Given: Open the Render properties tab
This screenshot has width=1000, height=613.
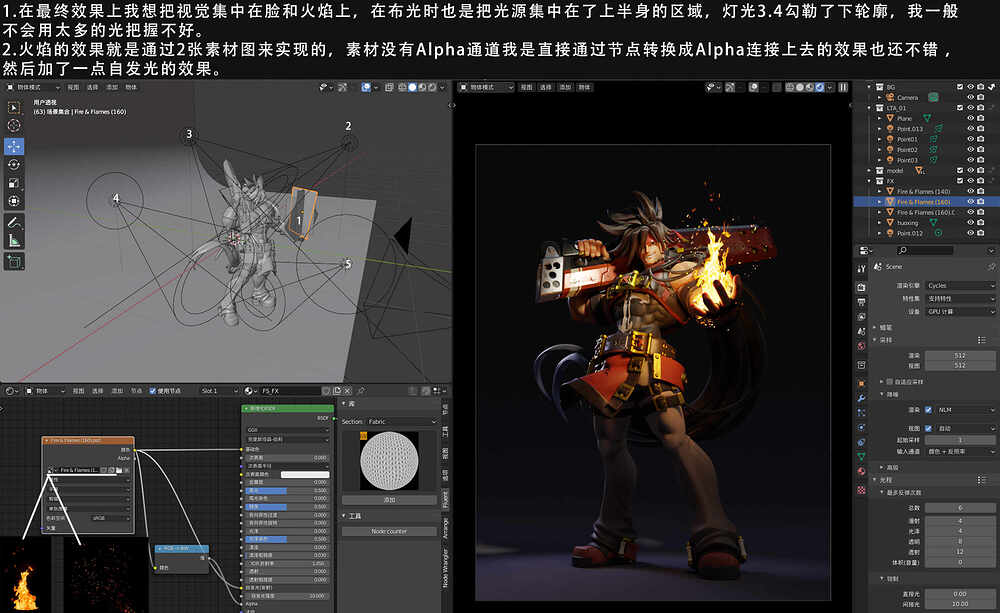Looking at the screenshot, I should 862,287.
